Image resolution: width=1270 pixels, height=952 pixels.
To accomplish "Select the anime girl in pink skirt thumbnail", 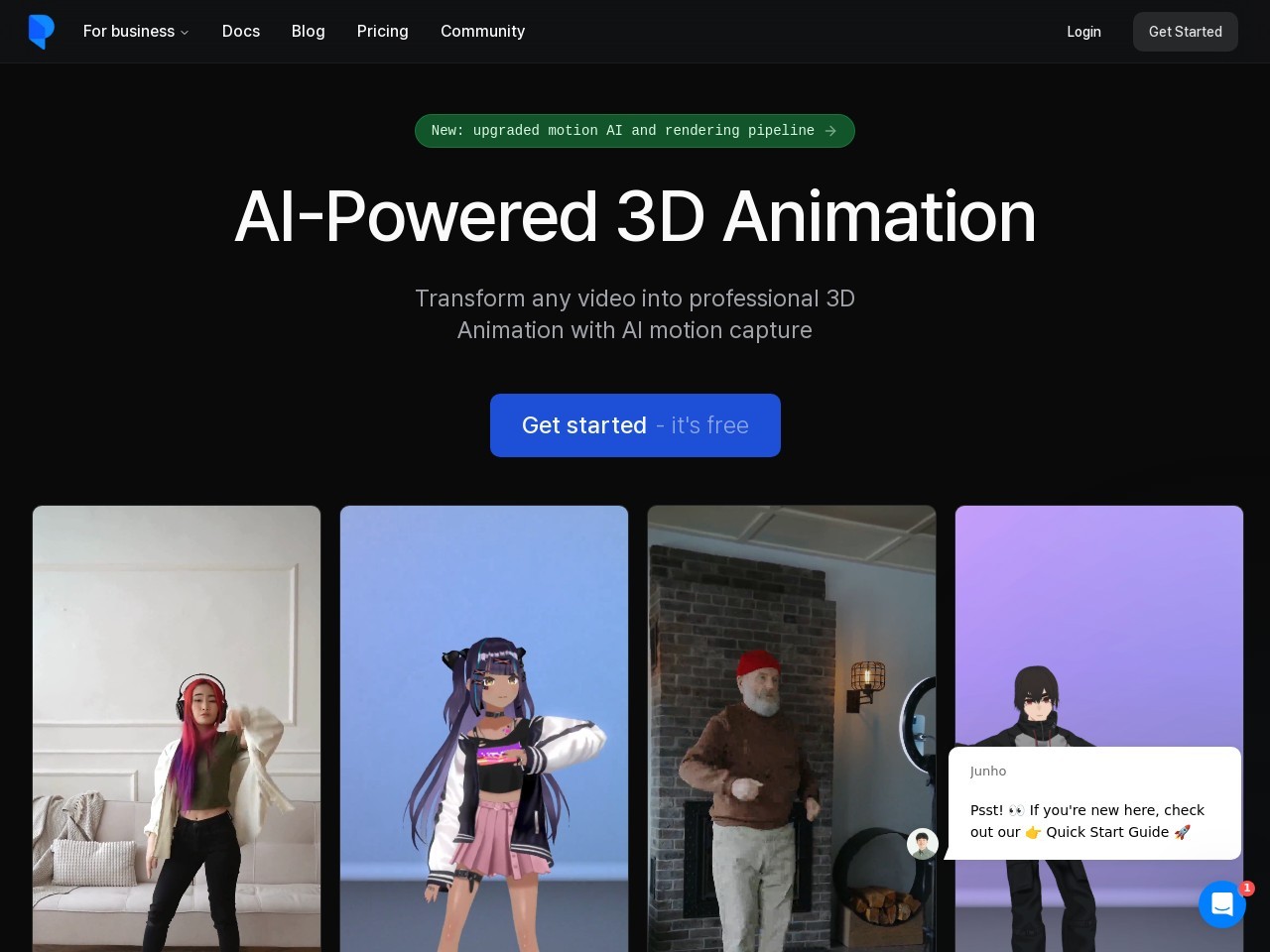I will [484, 729].
